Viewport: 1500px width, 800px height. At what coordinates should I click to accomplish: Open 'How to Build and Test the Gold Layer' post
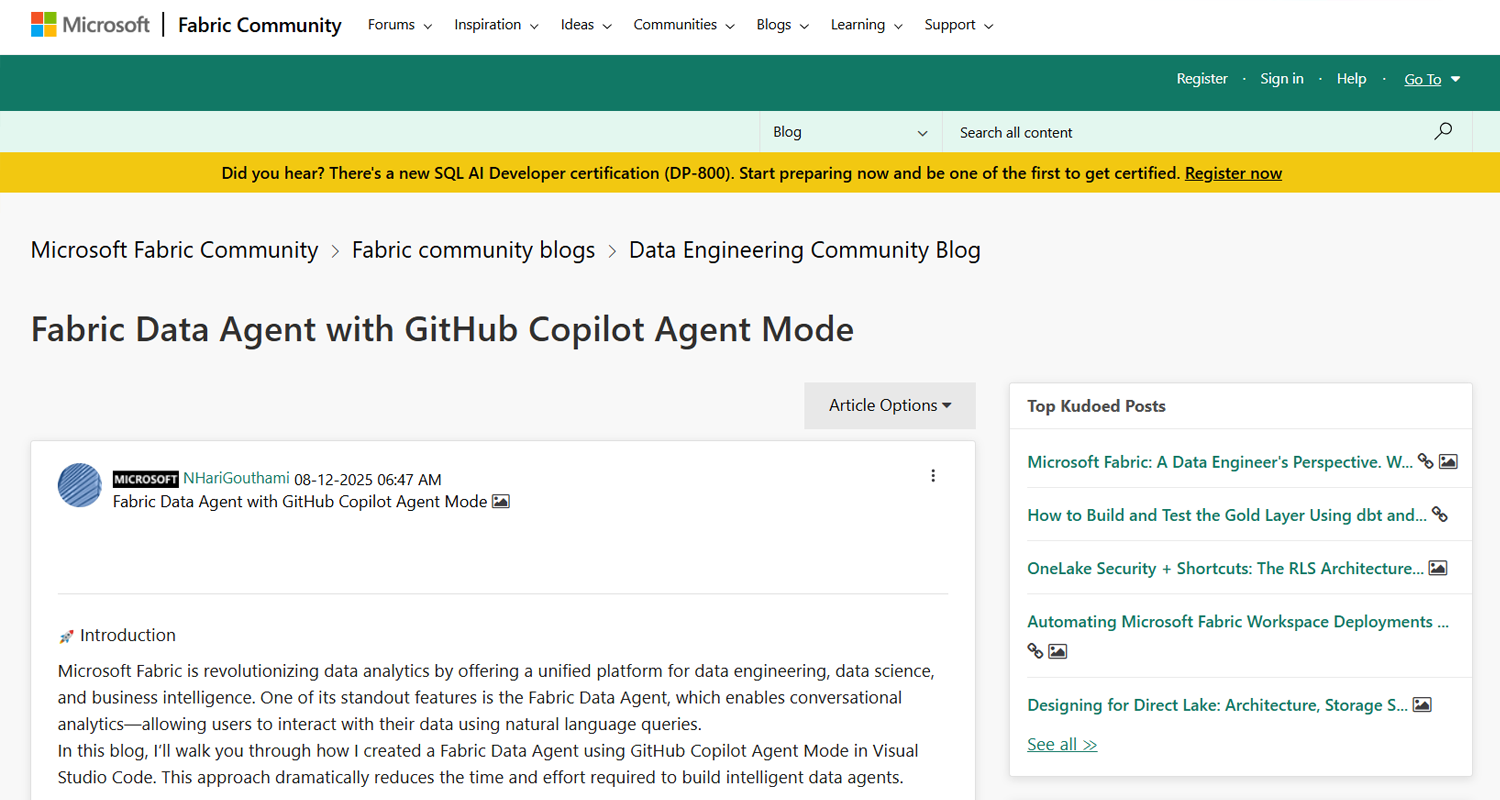click(1227, 515)
